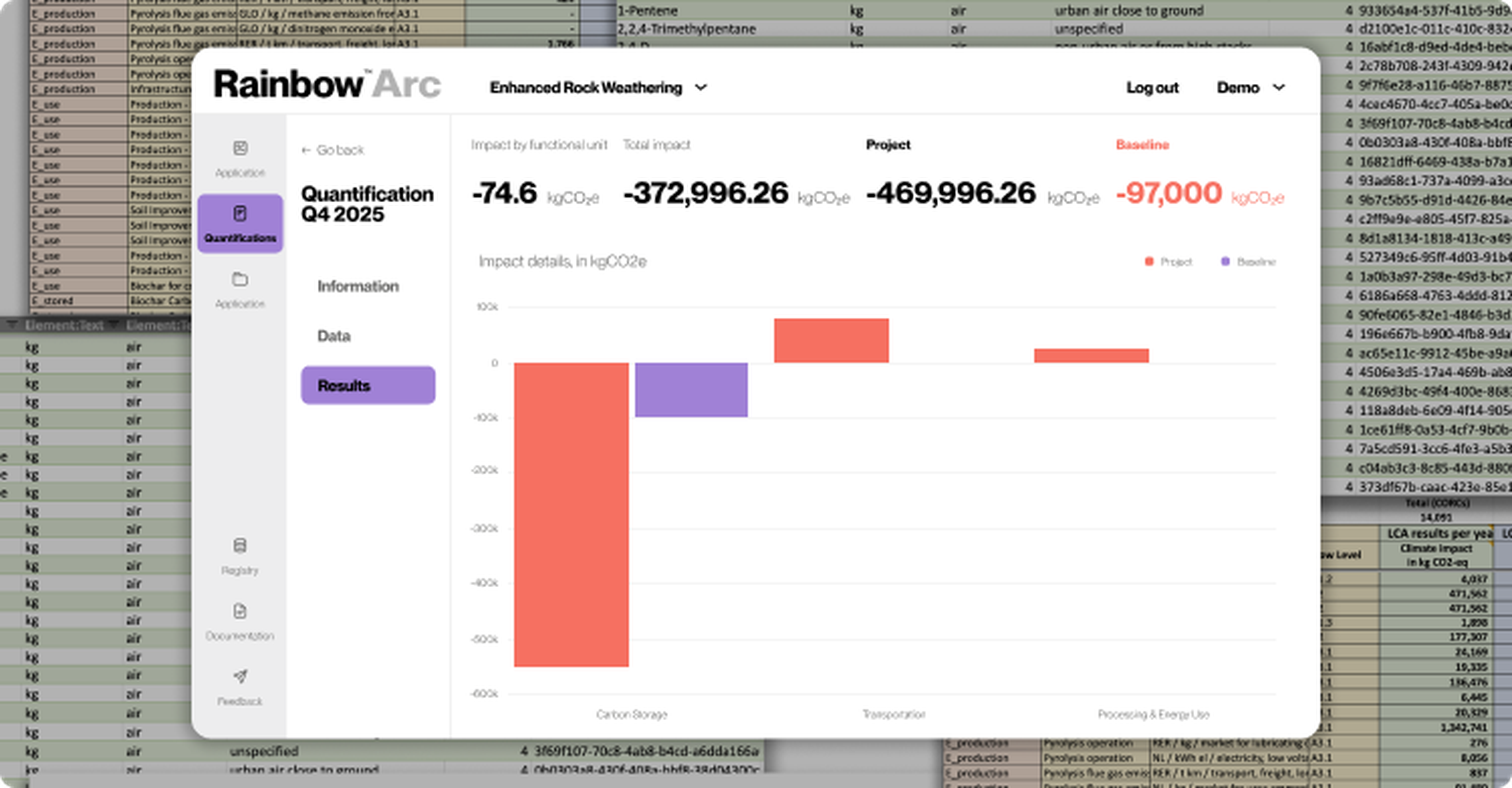Switch to the Data tab
1512x788 pixels.
click(334, 336)
